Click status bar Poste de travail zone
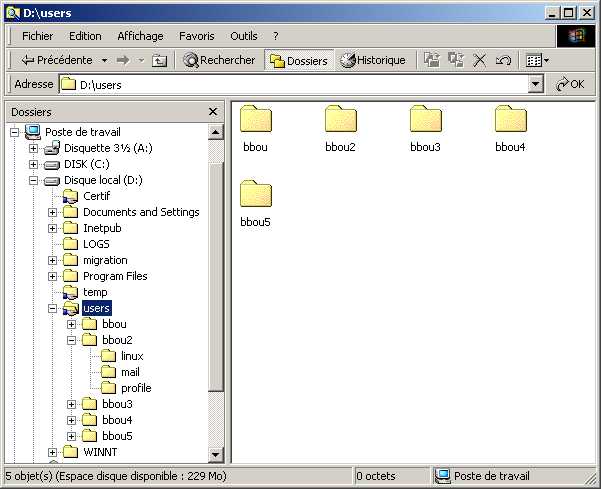 [514, 476]
